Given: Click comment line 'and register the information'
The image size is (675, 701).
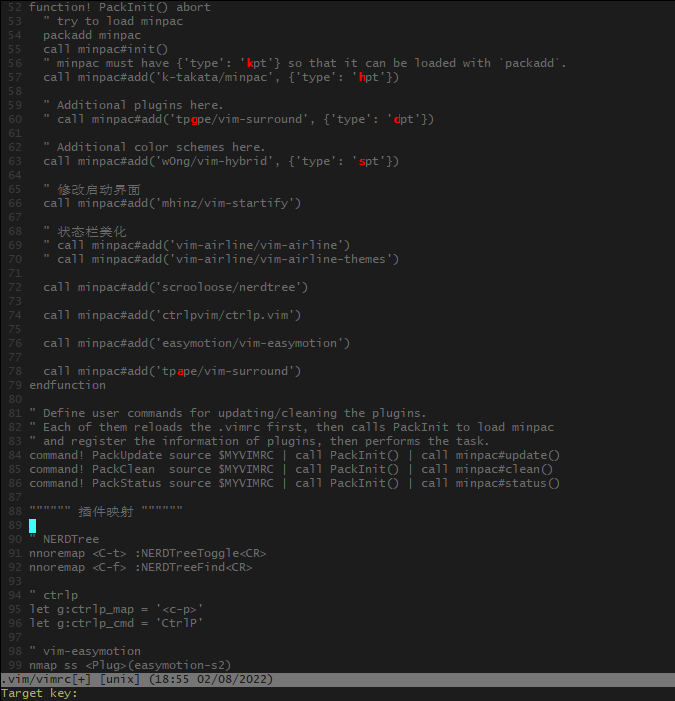Looking at the screenshot, I should 260,441.
